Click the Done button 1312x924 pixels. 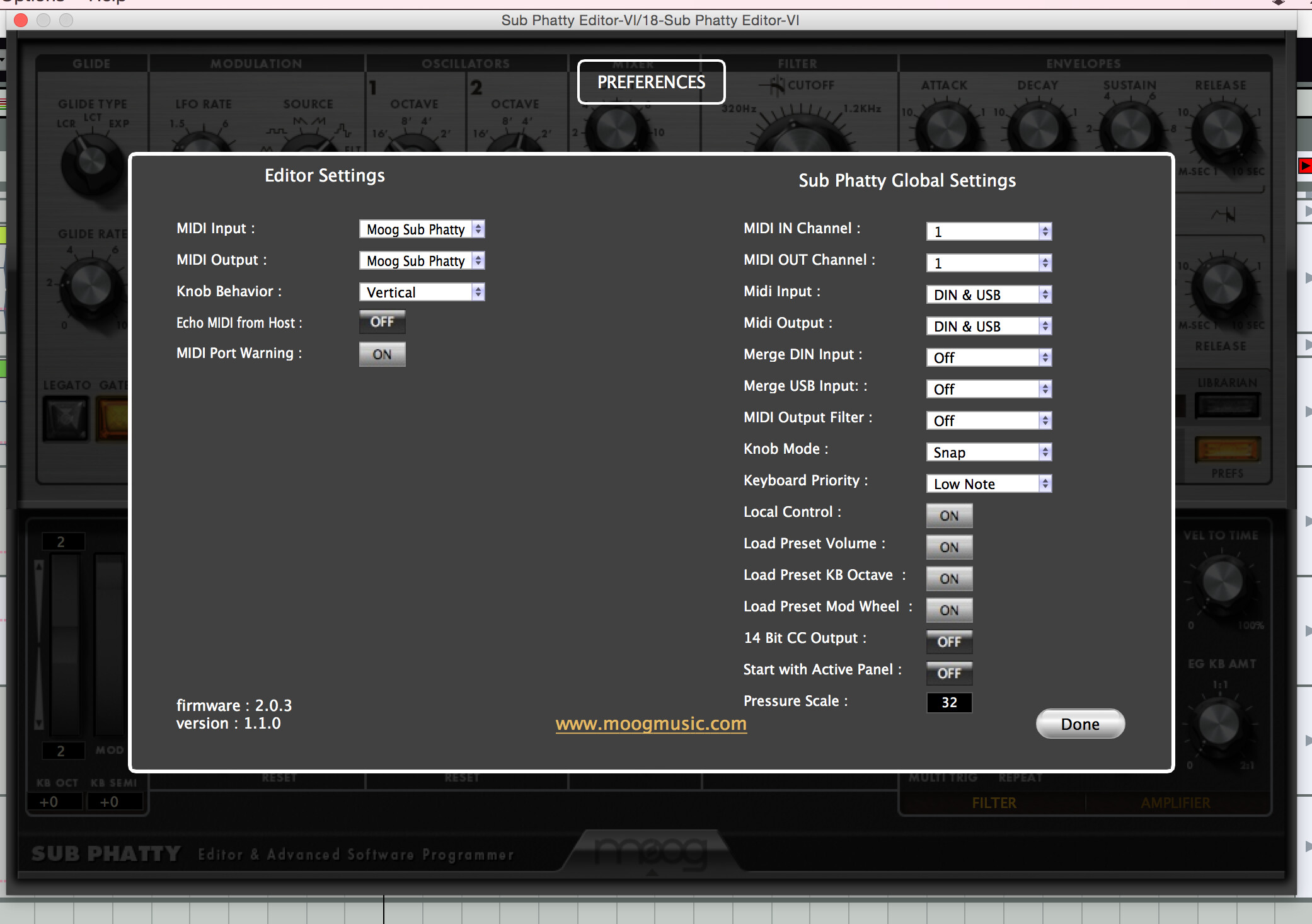pyautogui.click(x=1080, y=724)
